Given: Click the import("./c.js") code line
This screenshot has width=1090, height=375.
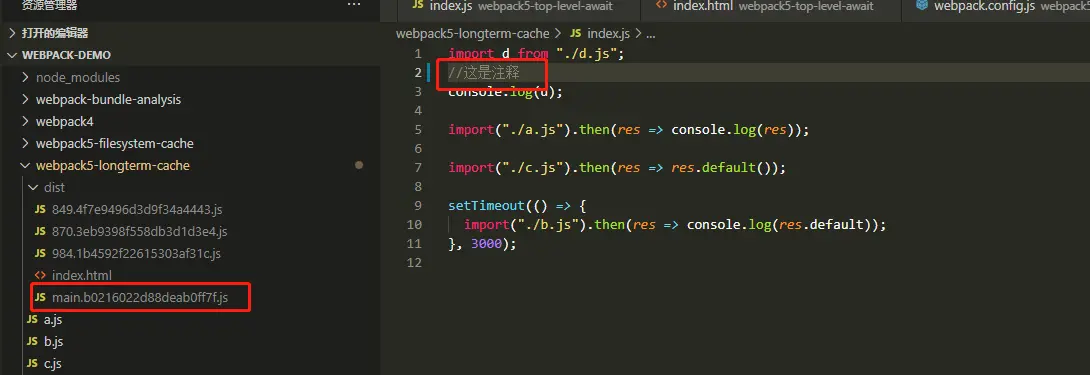Looking at the screenshot, I should pyautogui.click(x=617, y=168).
